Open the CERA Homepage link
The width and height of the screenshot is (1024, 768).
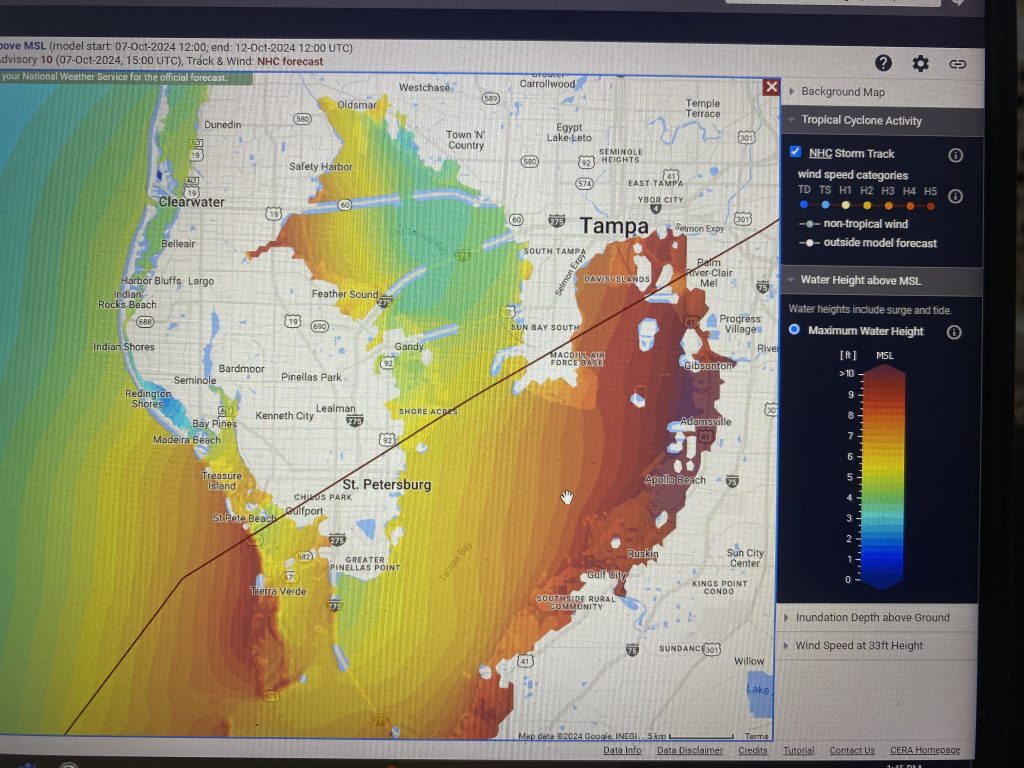(x=925, y=750)
